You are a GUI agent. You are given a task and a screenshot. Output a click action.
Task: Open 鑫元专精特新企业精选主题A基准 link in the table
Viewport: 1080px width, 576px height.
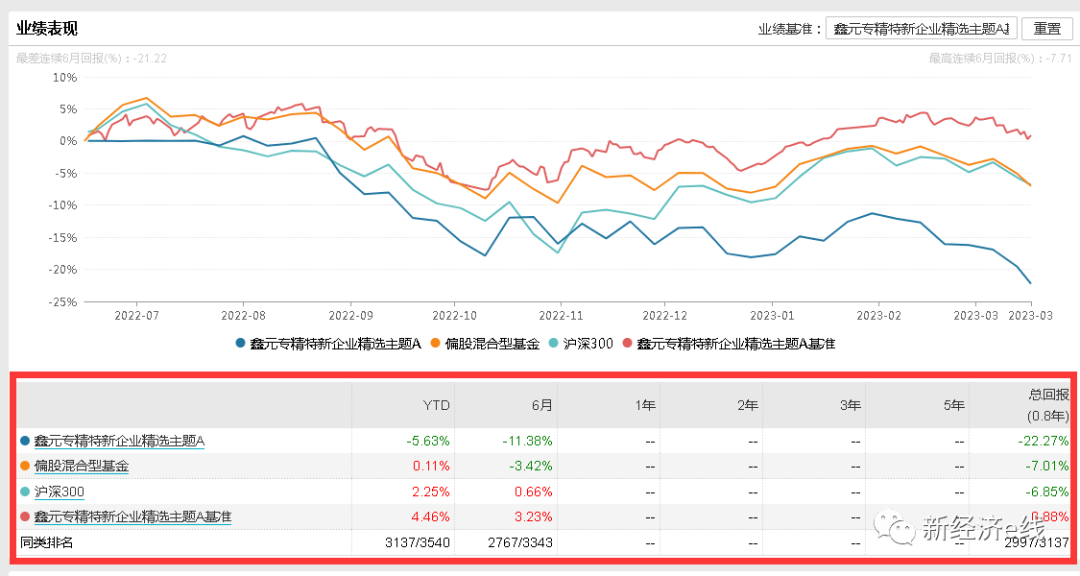pyautogui.click(x=132, y=517)
